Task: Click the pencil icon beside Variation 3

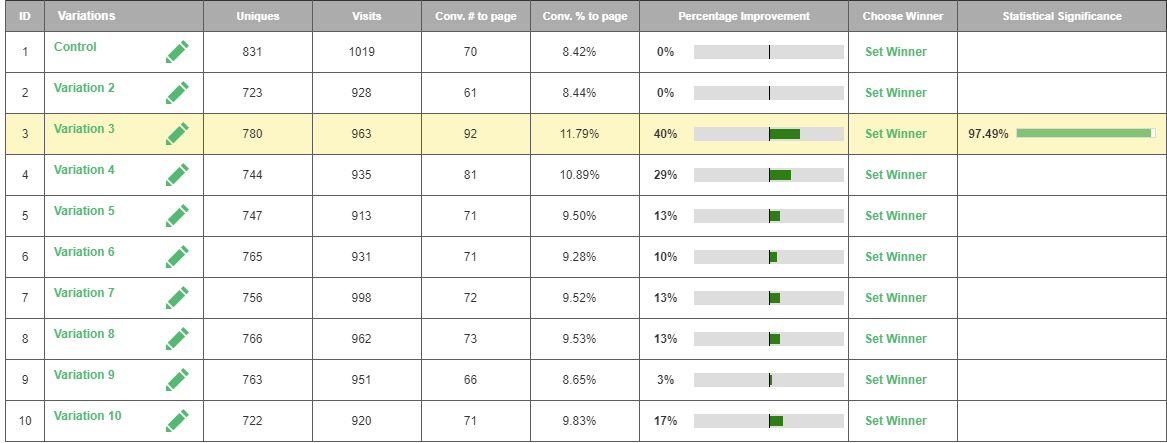Action: 177,134
